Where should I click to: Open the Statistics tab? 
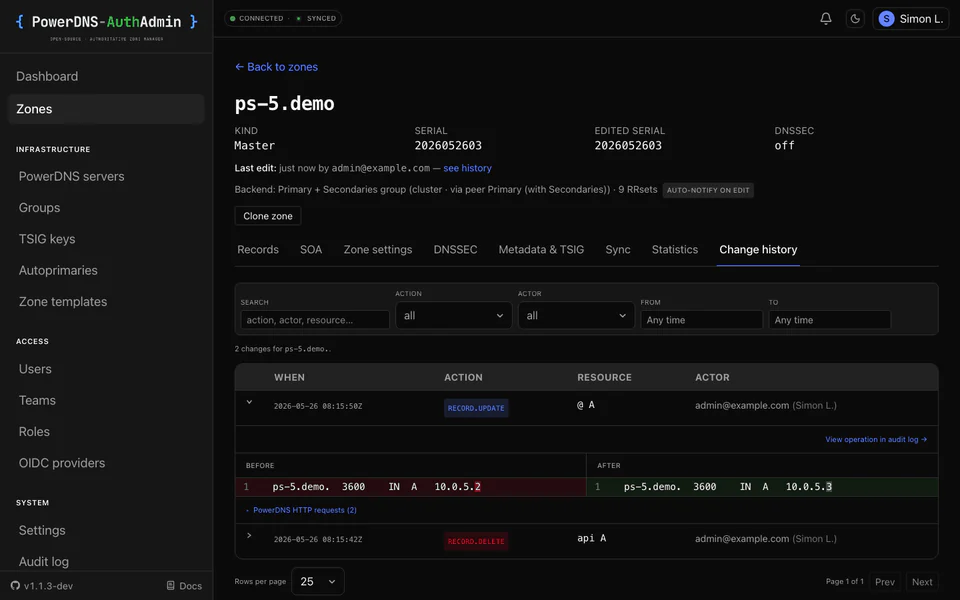(x=675, y=250)
